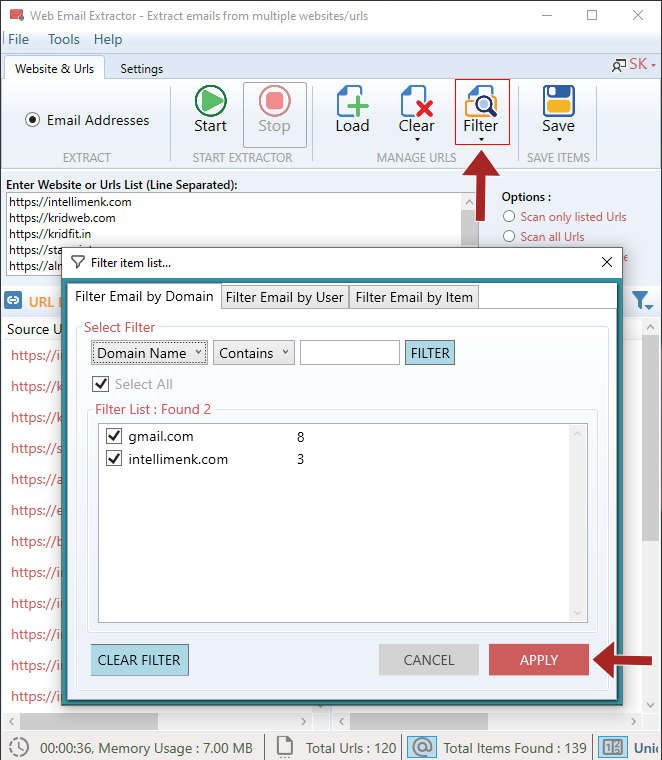Open the File menu

(18, 39)
